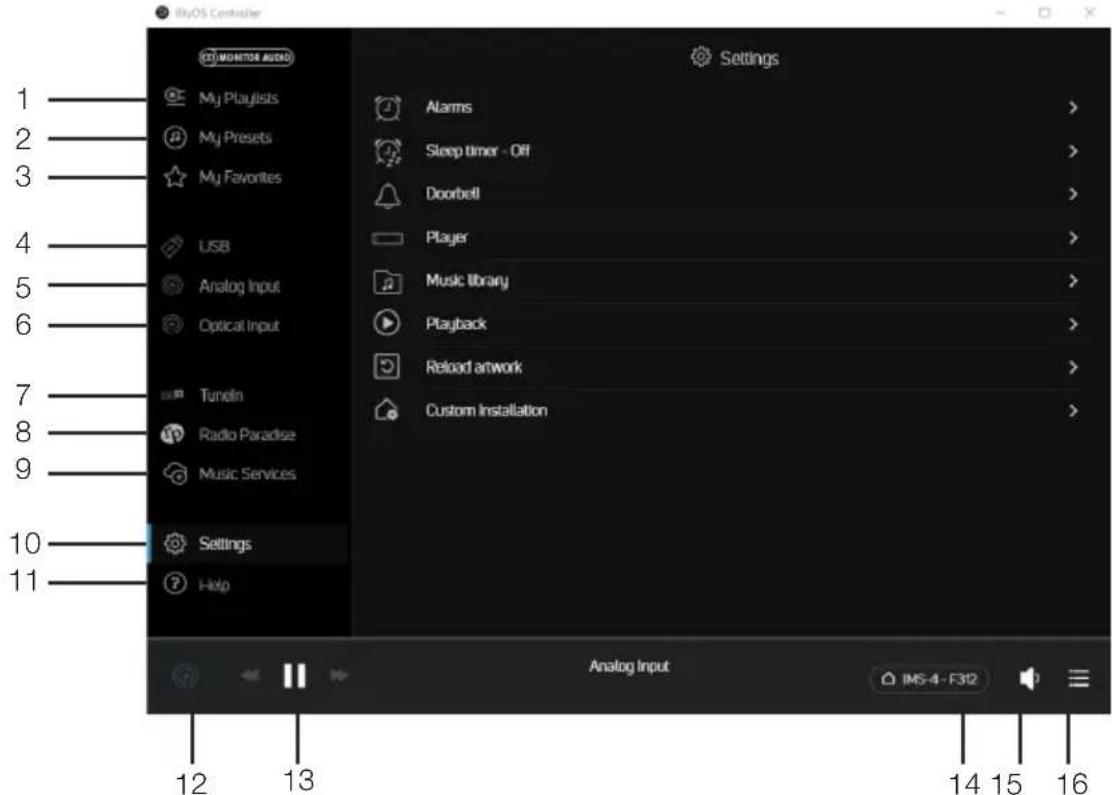Screen dimensions: 1112x795
Task: Click the Reload artwork refresh icon
Action: pos(387,367)
